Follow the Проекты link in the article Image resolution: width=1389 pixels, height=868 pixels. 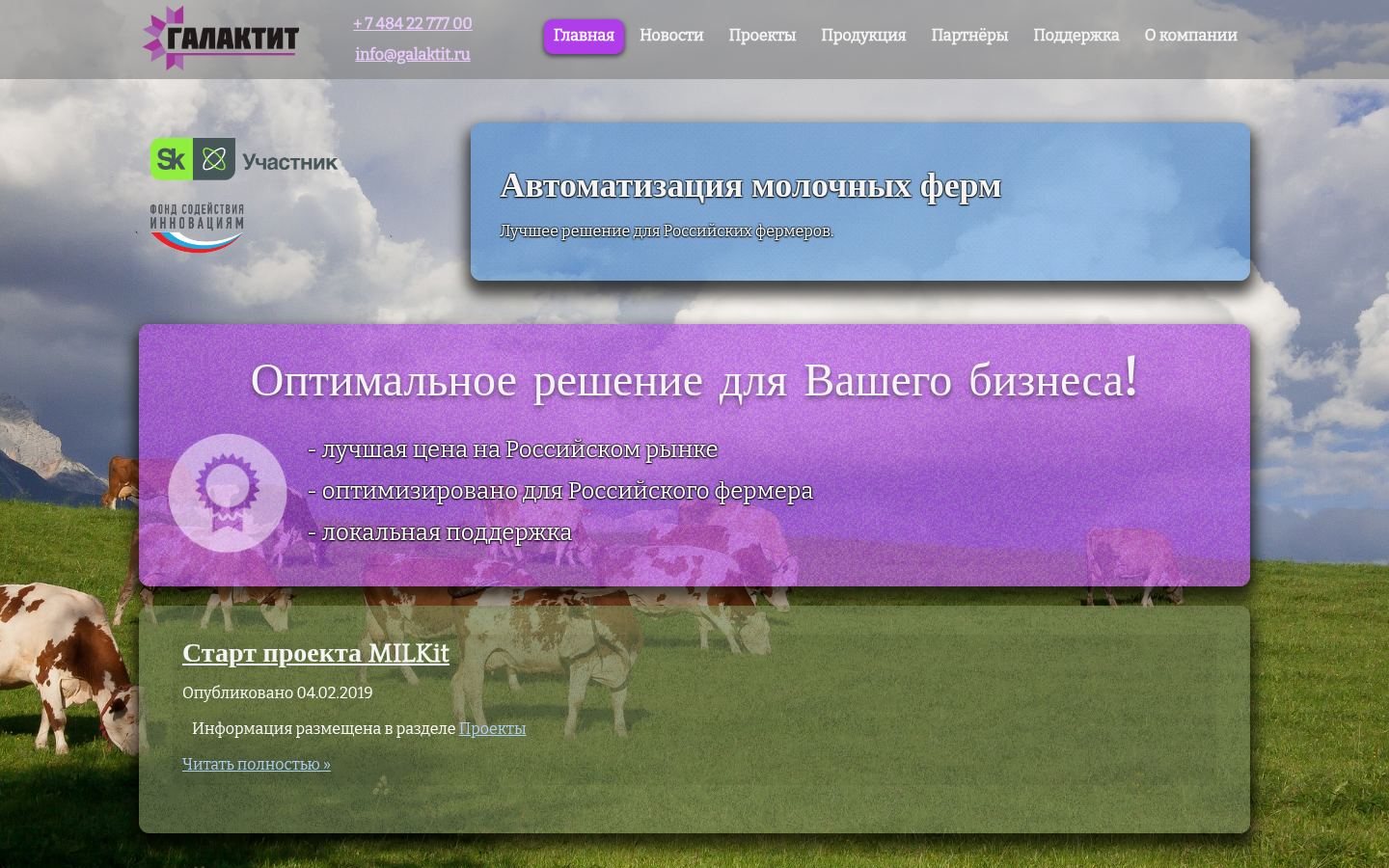492,728
